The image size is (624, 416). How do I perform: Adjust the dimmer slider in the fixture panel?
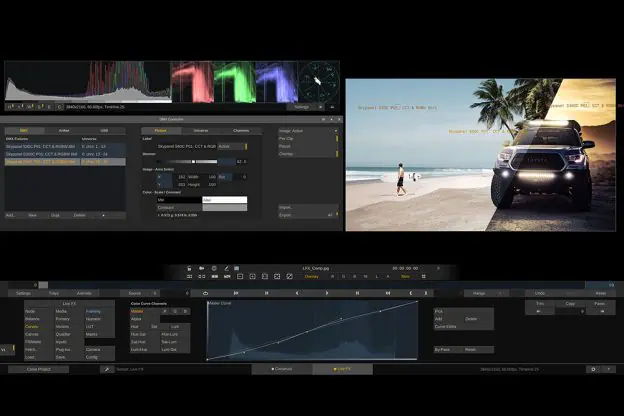click(x=187, y=162)
